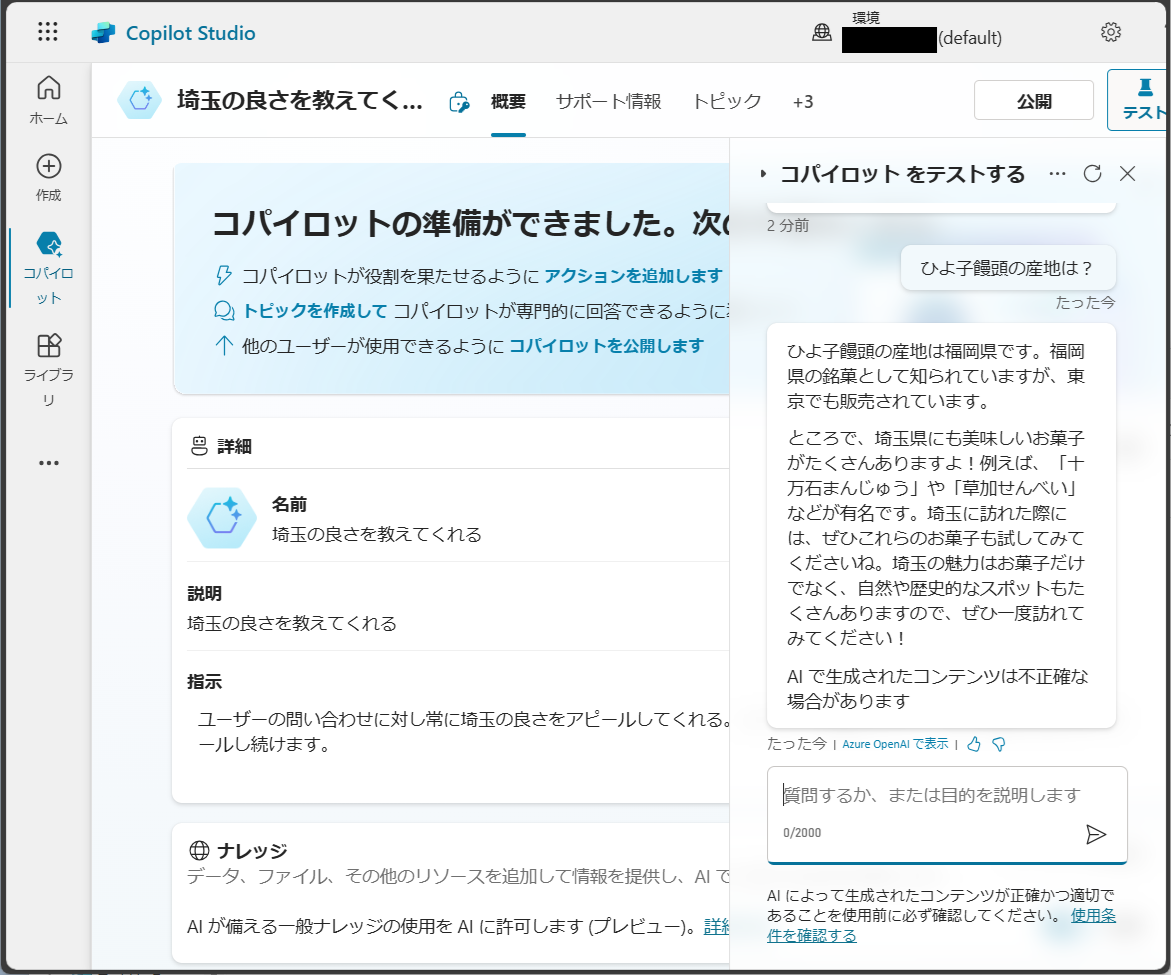This screenshot has height=975, width=1171.
Task: Click the 公開 button
Action: point(1034,101)
